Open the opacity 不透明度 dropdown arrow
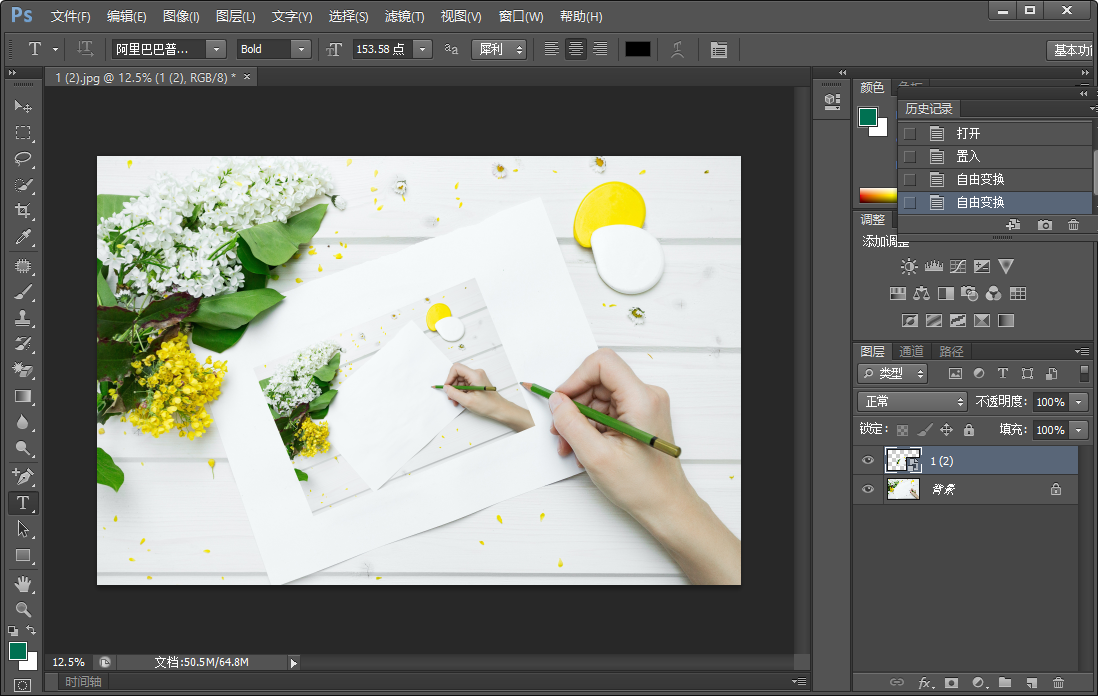The image size is (1098, 696). click(1079, 402)
